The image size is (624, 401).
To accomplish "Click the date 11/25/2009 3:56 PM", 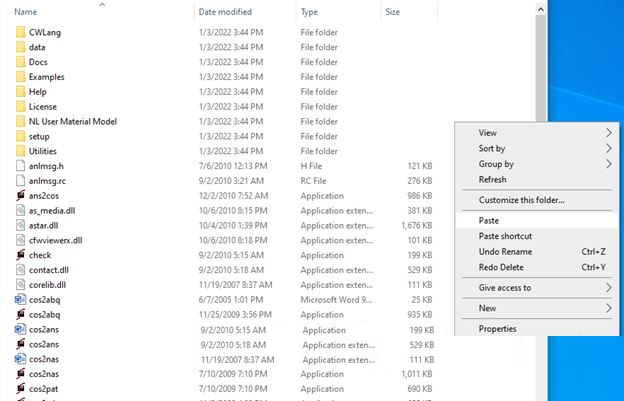I will tap(235, 315).
